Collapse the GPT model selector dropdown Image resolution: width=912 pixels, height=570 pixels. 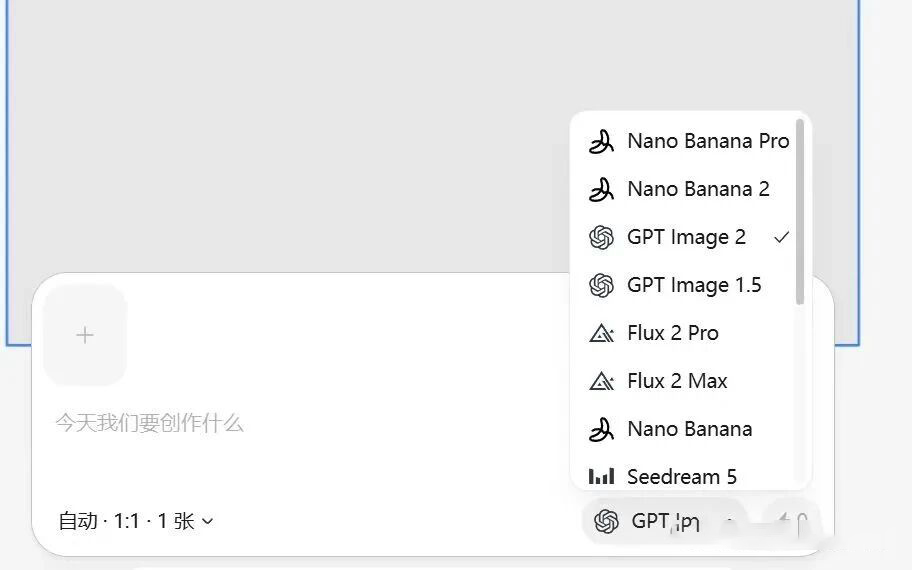(664, 521)
